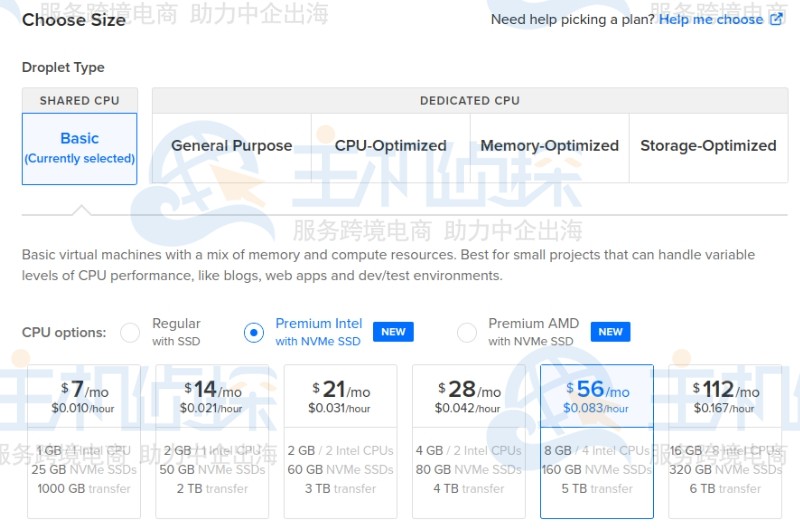The height and width of the screenshot is (530, 800).
Task: Click the SHARED CPU header label
Action: [79, 101]
